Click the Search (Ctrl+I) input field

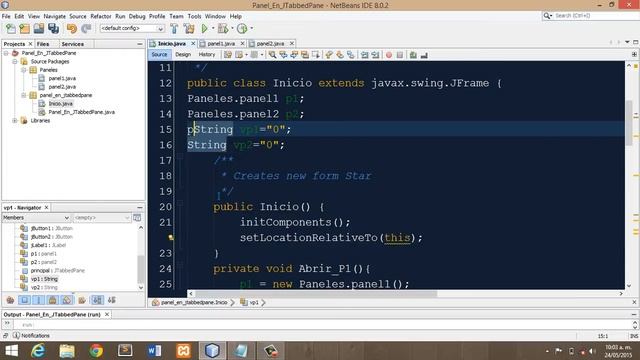point(595,16)
